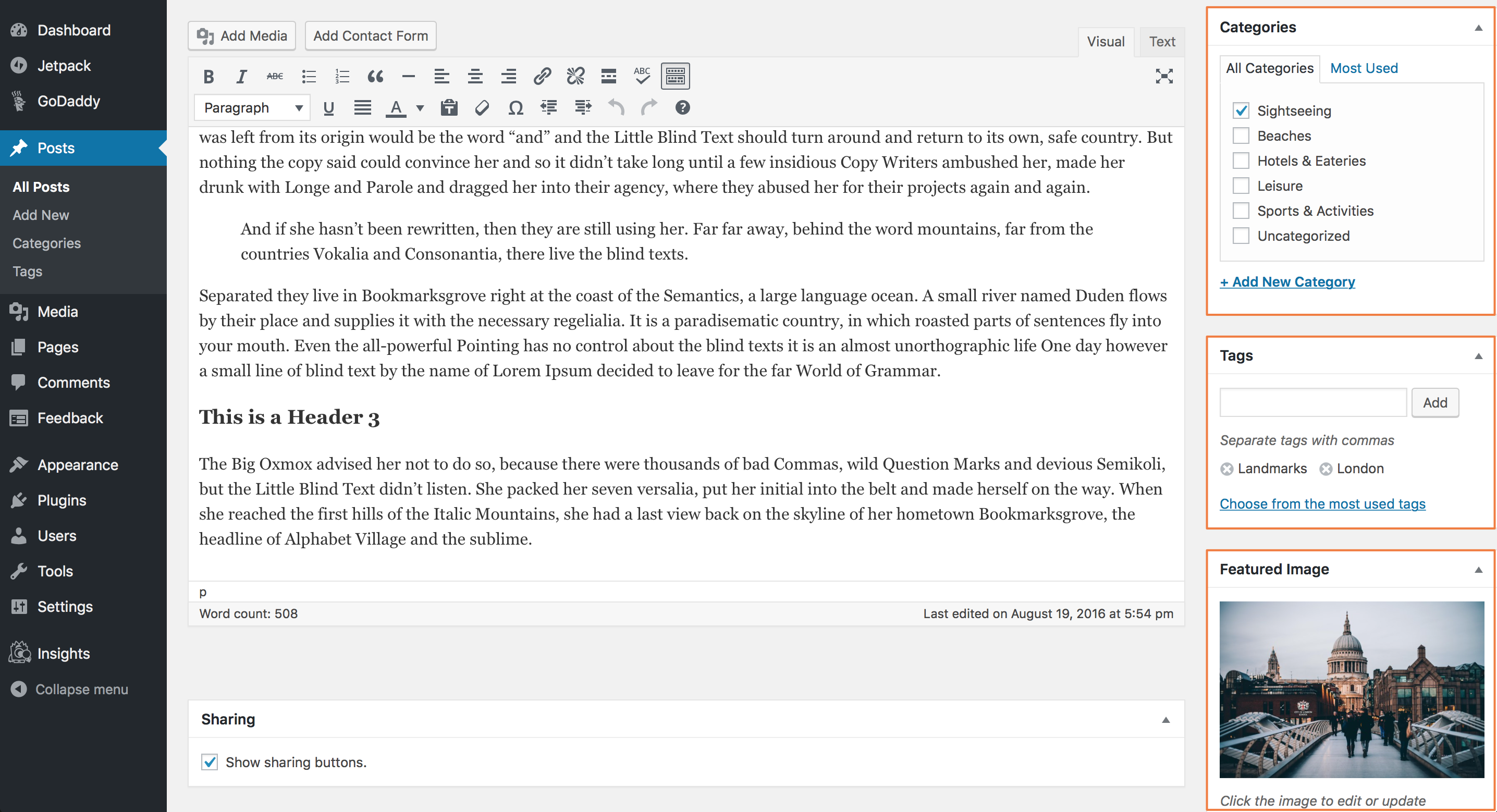Open the Paragraph format dropdown
This screenshot has height=812, width=1497.
coord(252,108)
